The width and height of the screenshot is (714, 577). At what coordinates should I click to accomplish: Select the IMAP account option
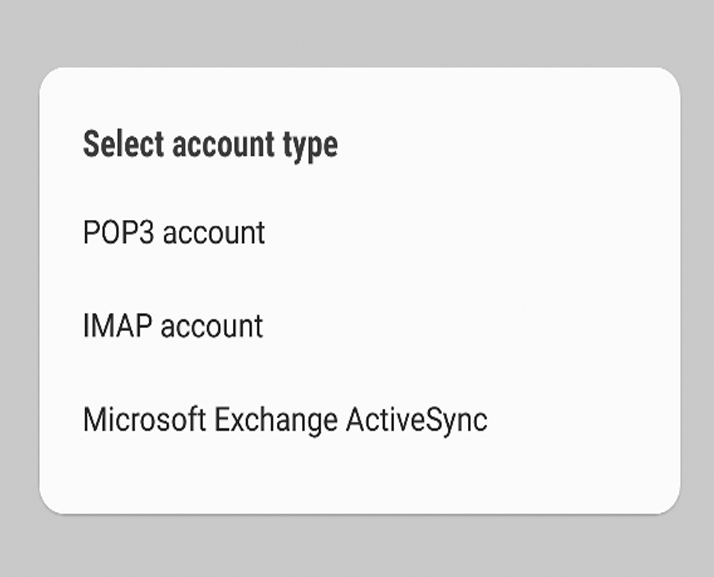click(360, 326)
